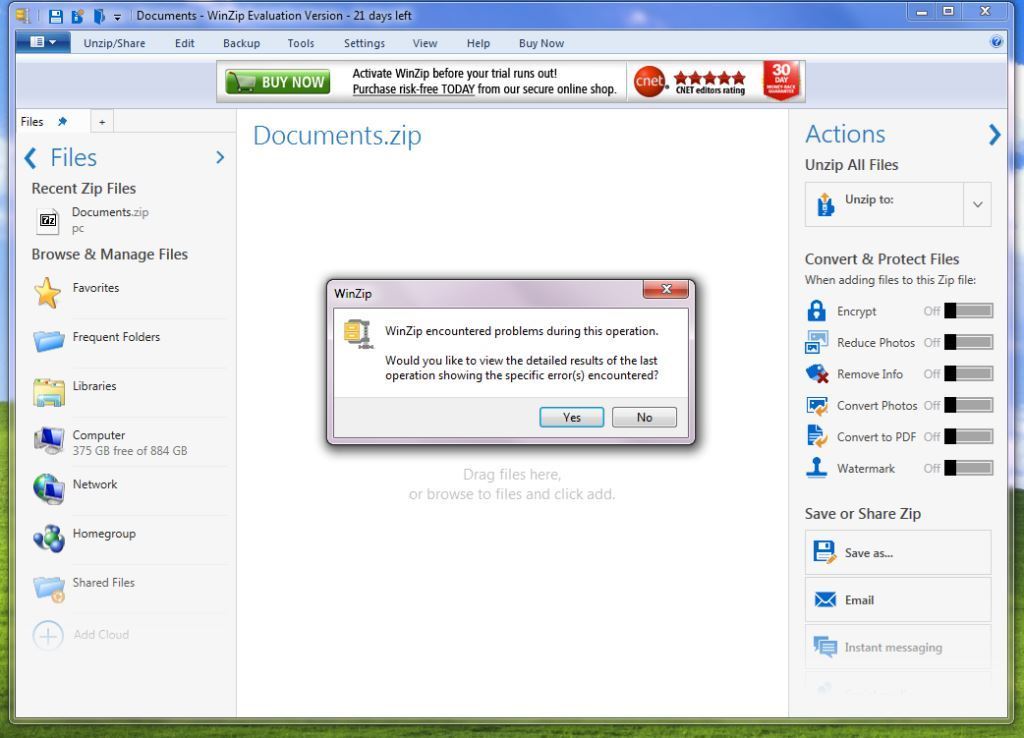Click the Network globe icon

coord(49,489)
